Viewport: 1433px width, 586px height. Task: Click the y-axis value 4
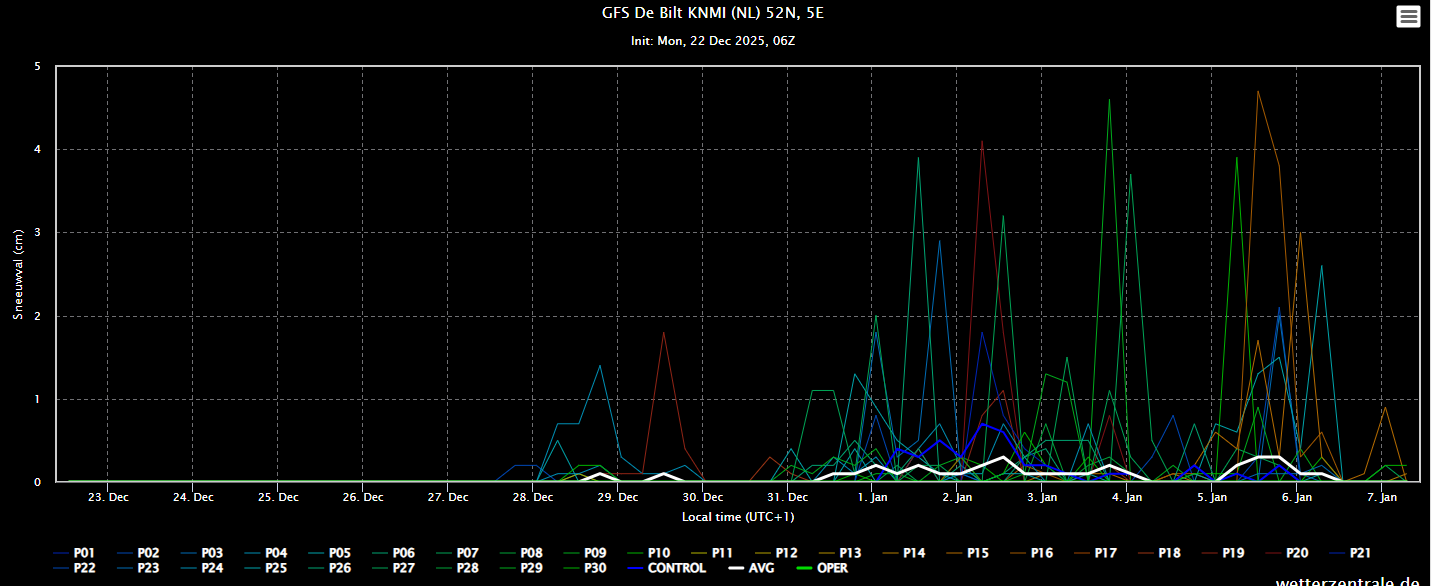pos(37,150)
